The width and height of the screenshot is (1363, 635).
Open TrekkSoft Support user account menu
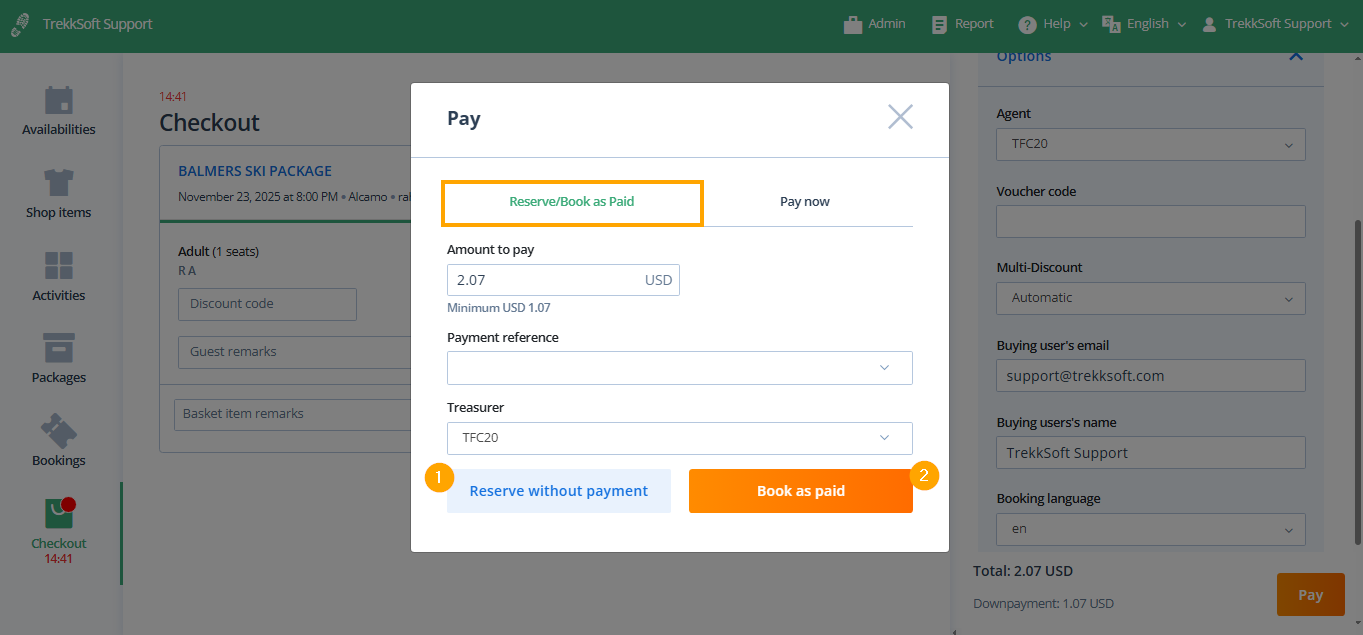coord(1276,24)
